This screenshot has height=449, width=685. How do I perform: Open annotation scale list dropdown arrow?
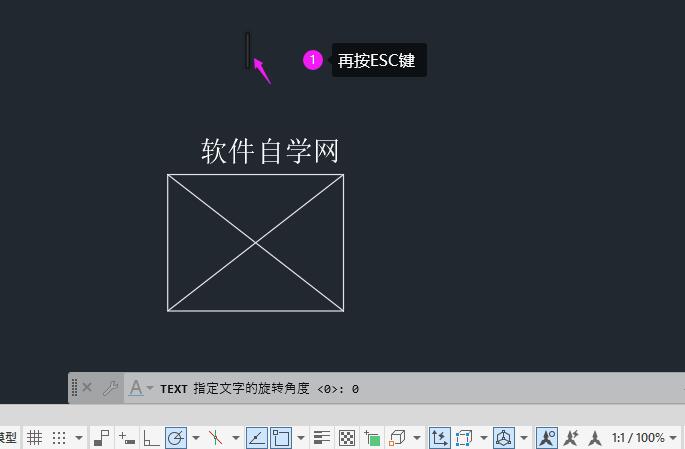(x=673, y=437)
